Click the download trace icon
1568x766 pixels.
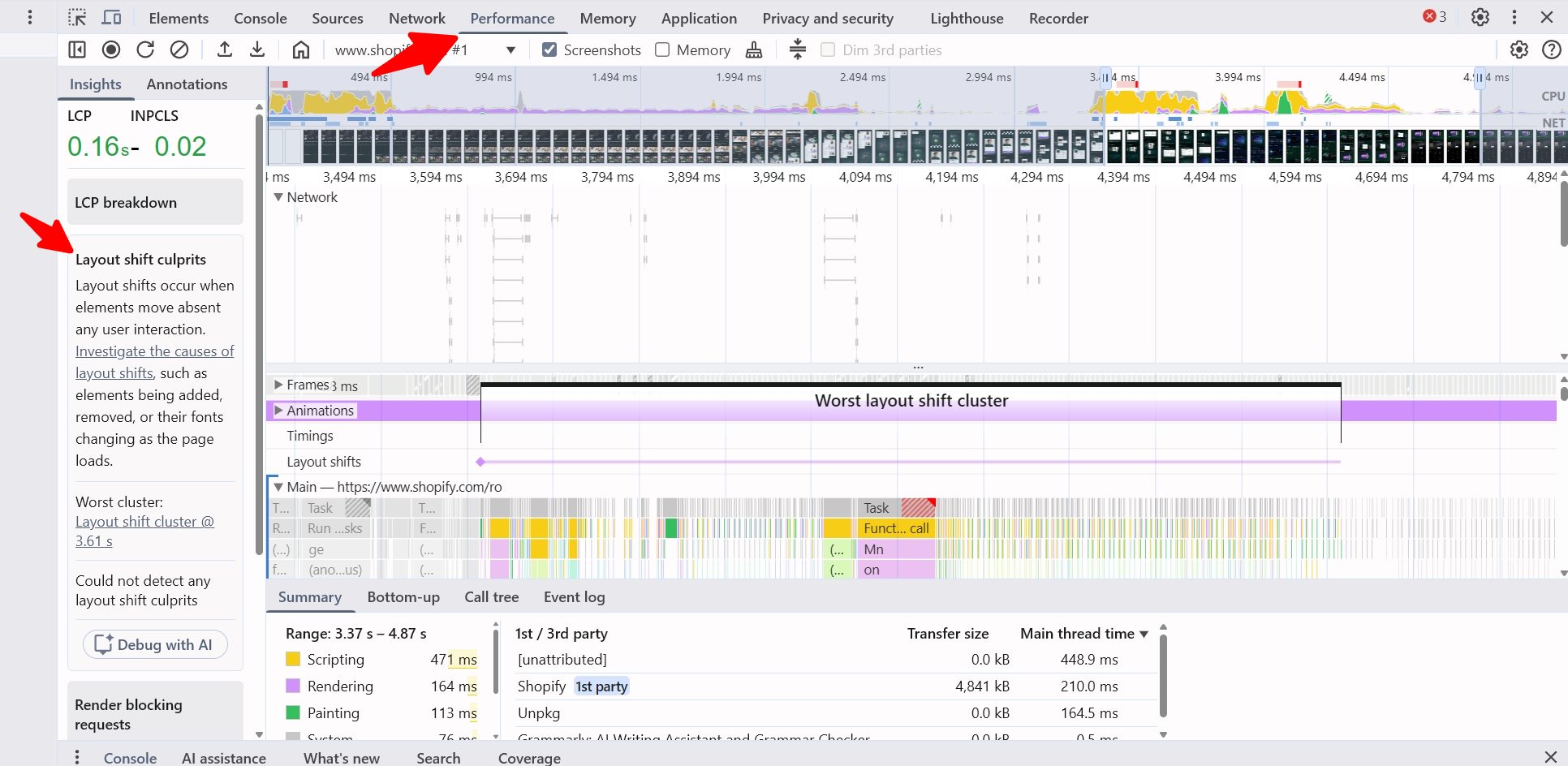tap(257, 50)
